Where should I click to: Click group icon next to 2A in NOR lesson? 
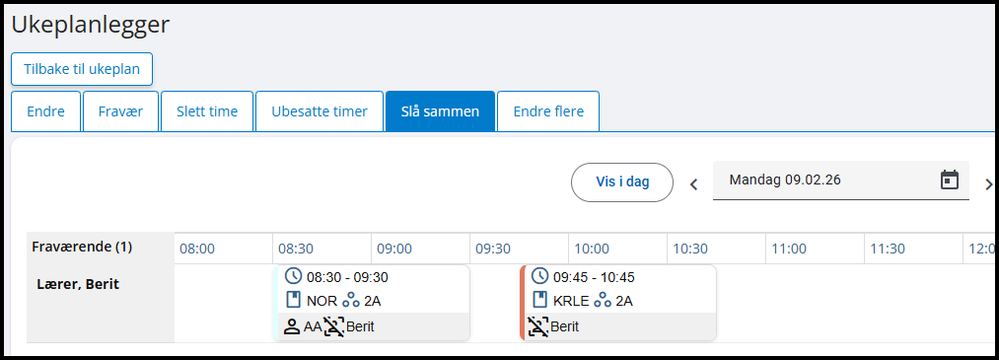click(351, 301)
